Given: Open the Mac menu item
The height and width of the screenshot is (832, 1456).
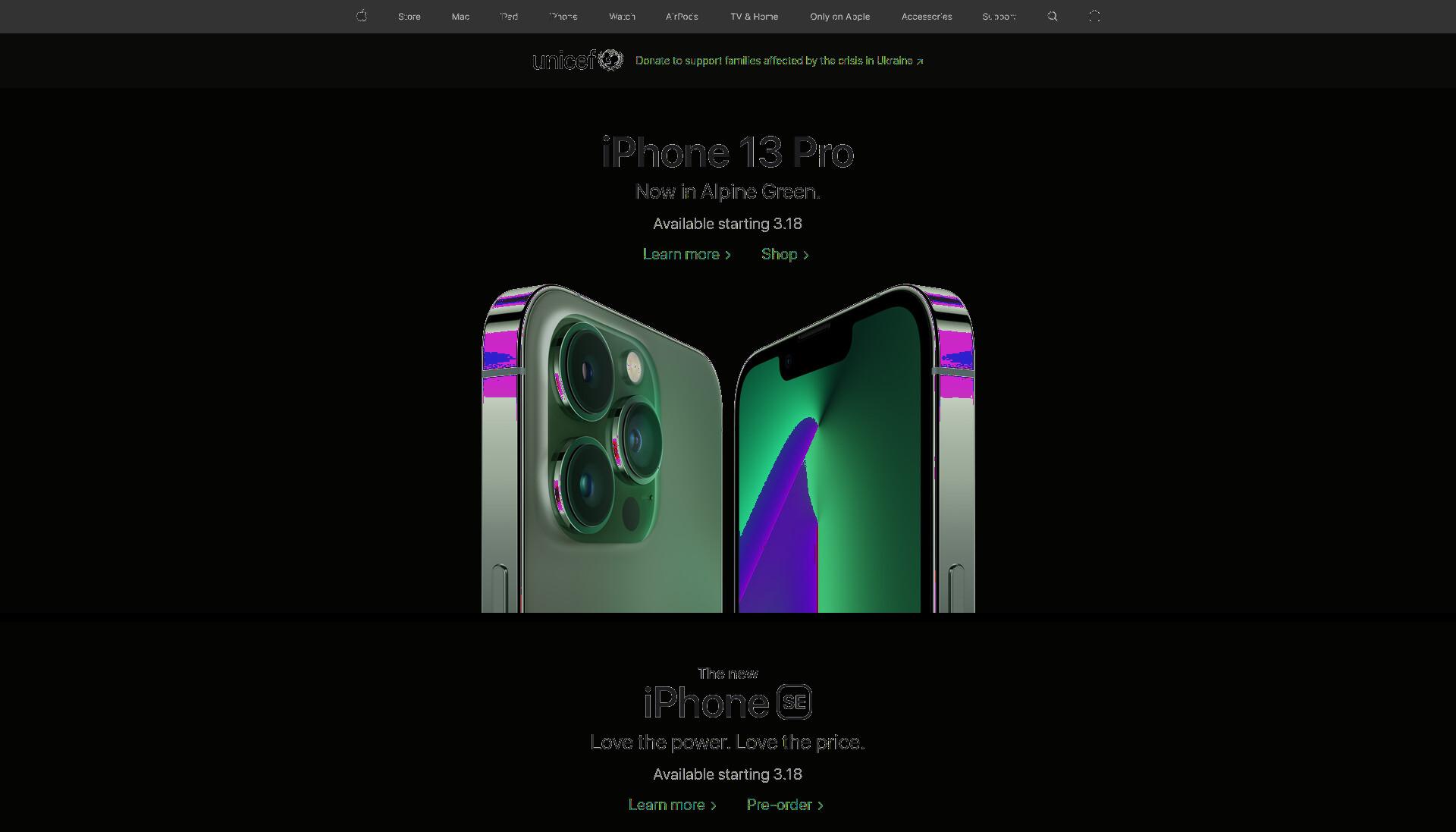Looking at the screenshot, I should (x=460, y=17).
